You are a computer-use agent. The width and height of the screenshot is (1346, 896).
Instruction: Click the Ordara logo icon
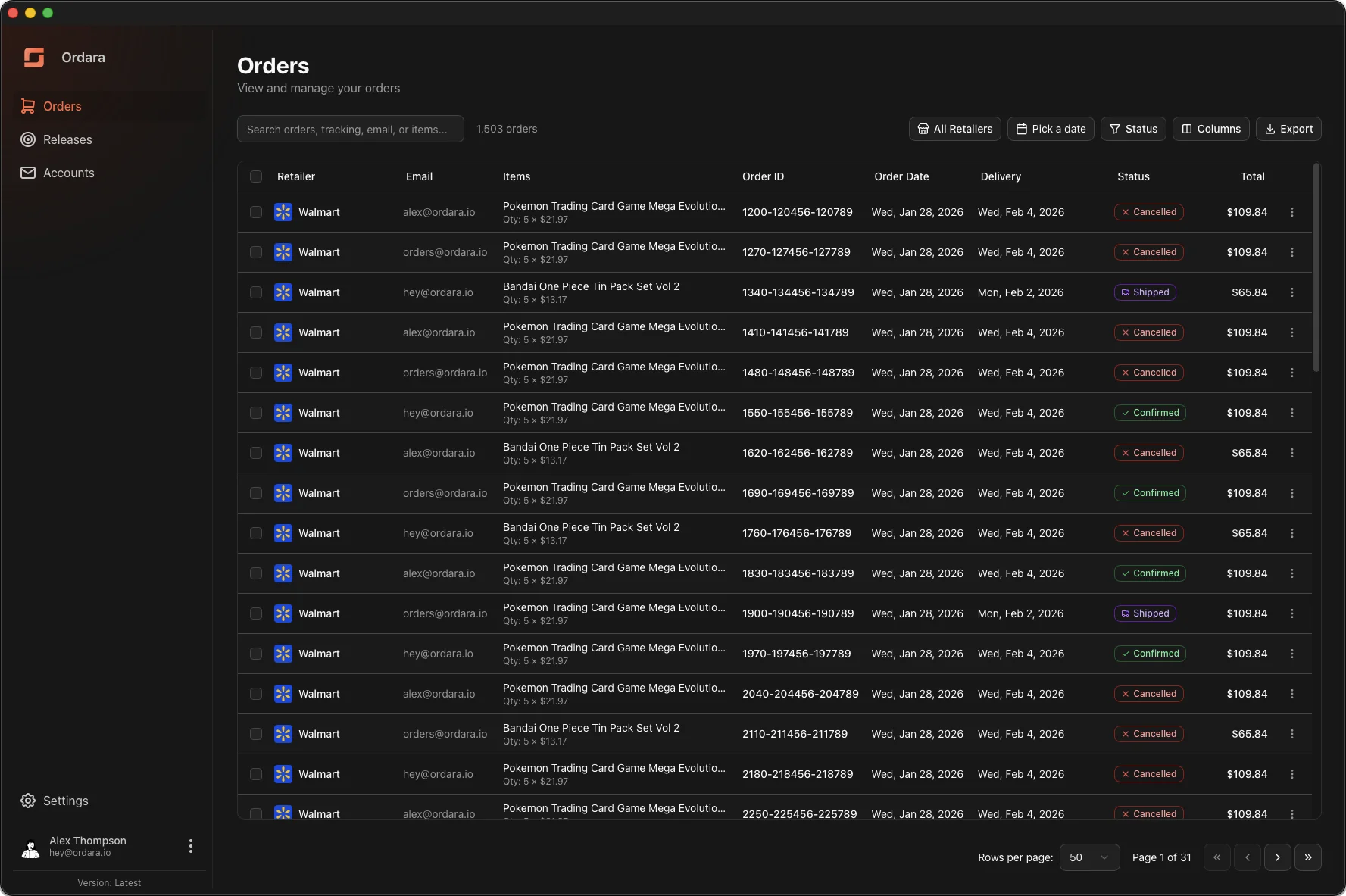[x=34, y=58]
